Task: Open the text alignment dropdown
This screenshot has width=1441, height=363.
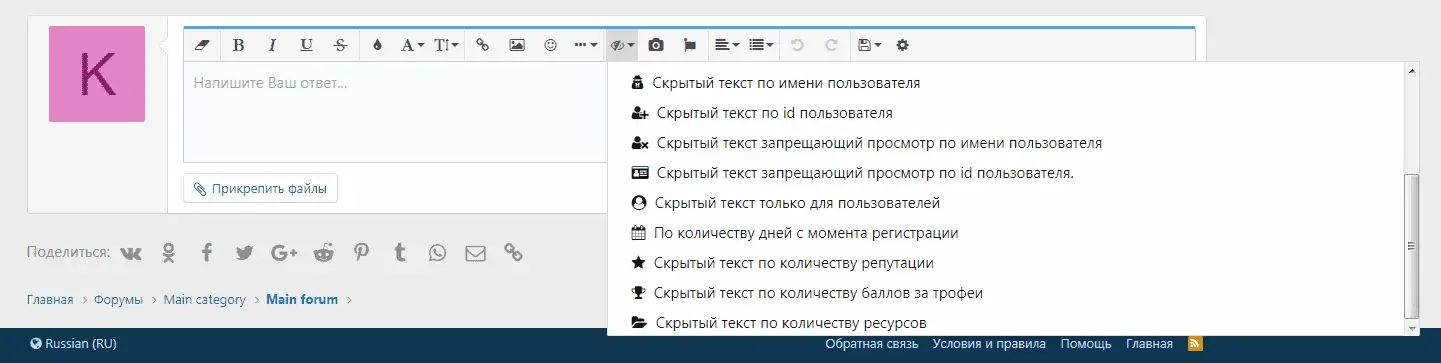Action: pos(726,45)
